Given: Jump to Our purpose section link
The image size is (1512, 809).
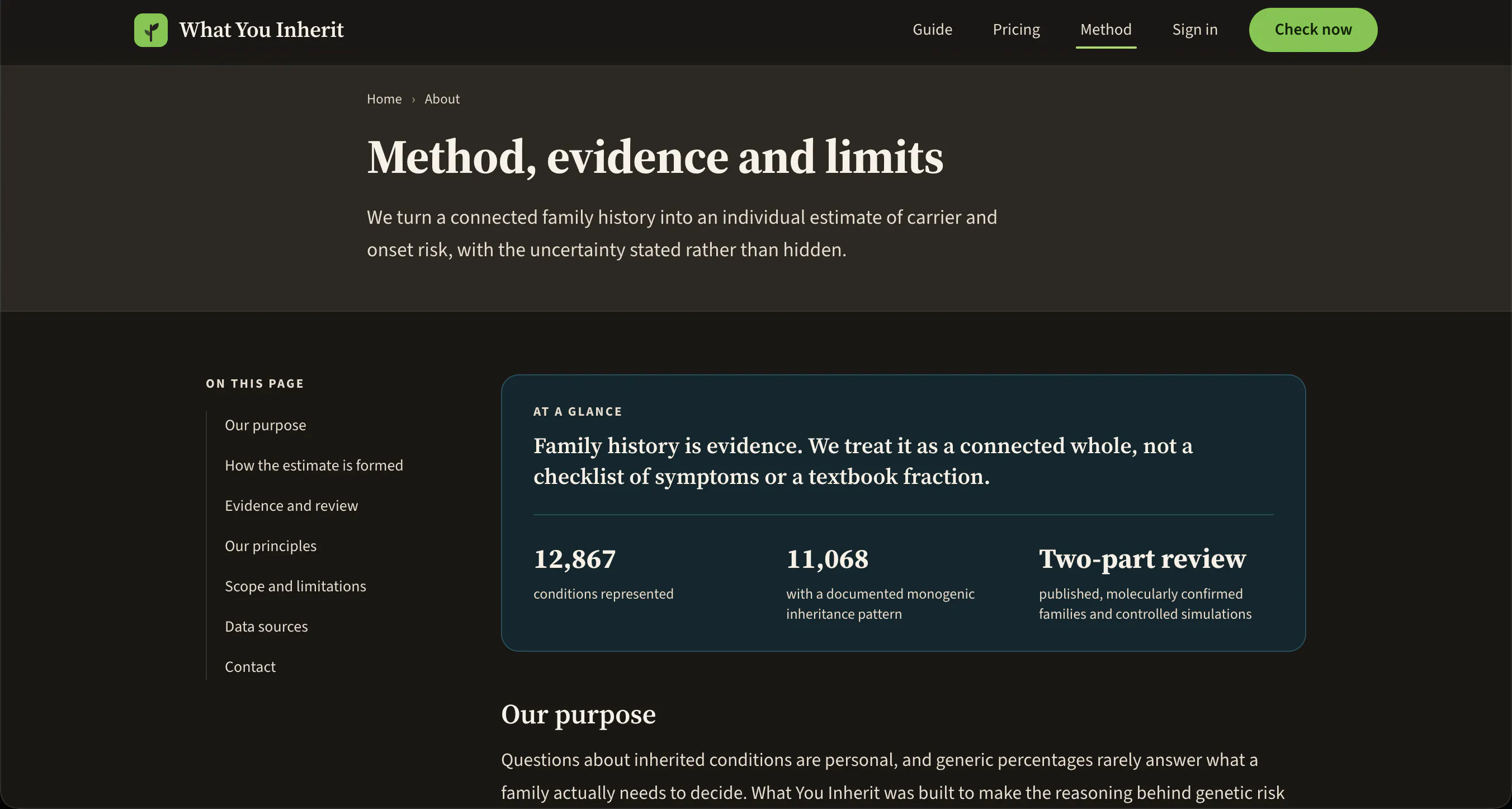Looking at the screenshot, I should (265, 425).
